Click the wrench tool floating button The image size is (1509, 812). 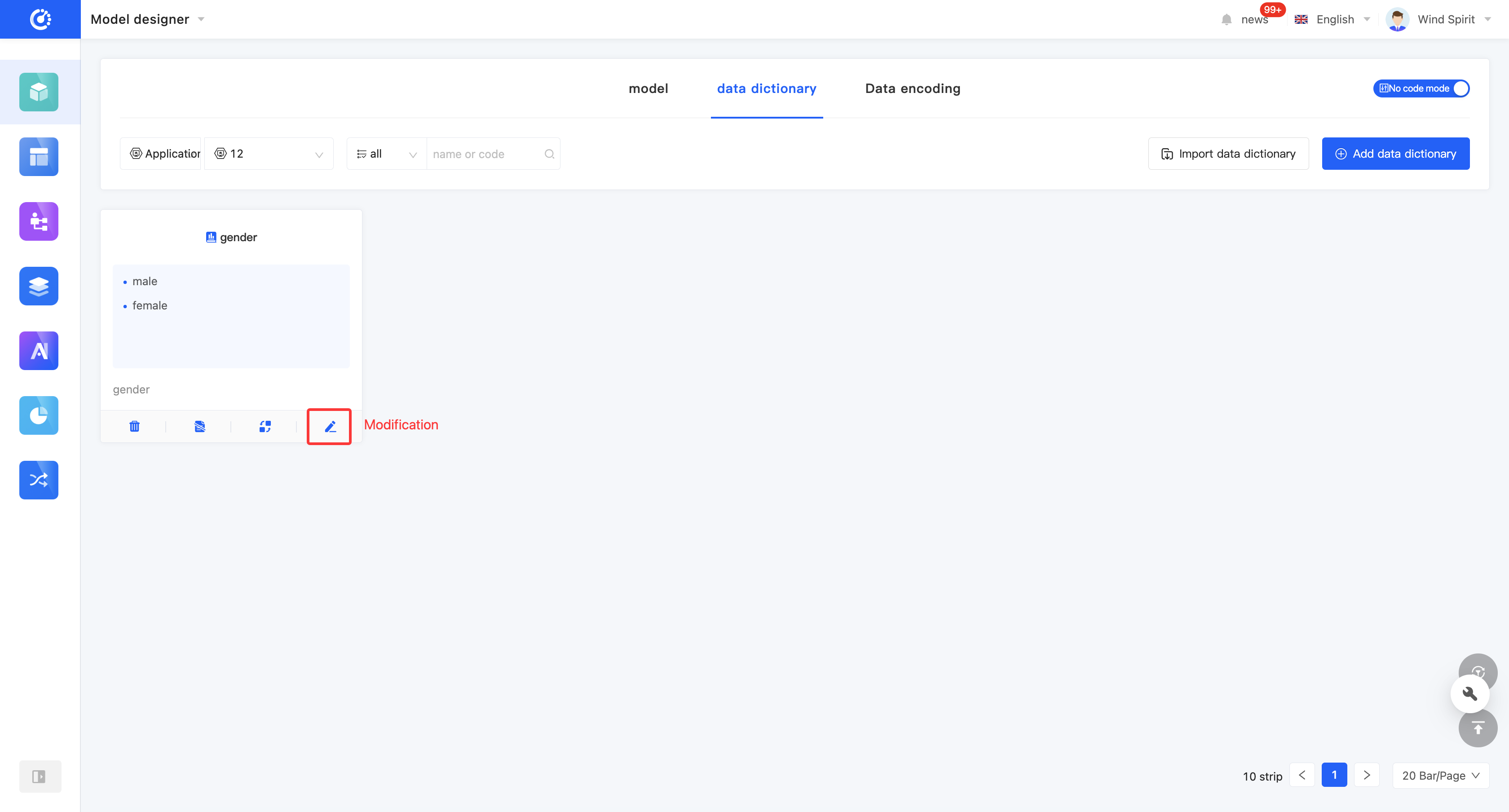[x=1469, y=693]
